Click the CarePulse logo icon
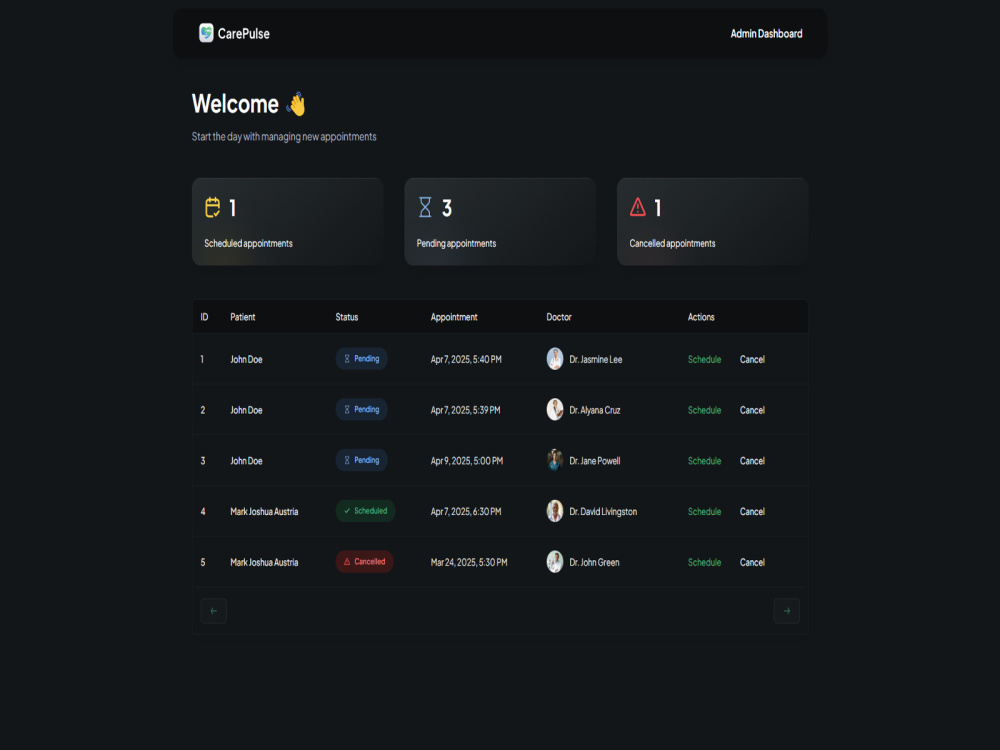Viewport: 1000px width, 750px height. coord(206,33)
